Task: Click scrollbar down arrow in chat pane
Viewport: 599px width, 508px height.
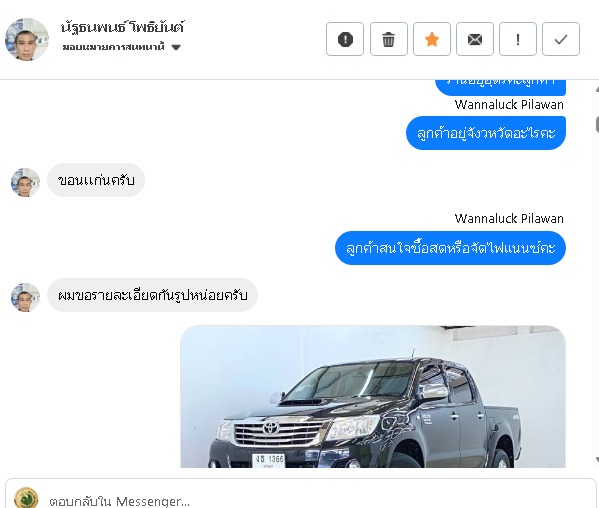Action: (597, 459)
